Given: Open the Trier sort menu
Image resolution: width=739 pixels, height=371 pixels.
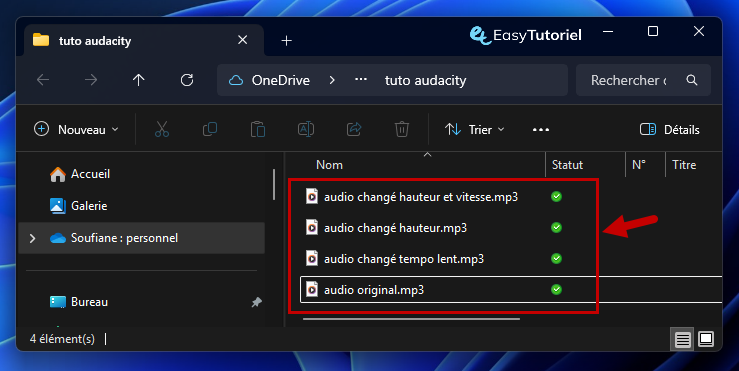Looking at the screenshot, I should (x=475, y=129).
